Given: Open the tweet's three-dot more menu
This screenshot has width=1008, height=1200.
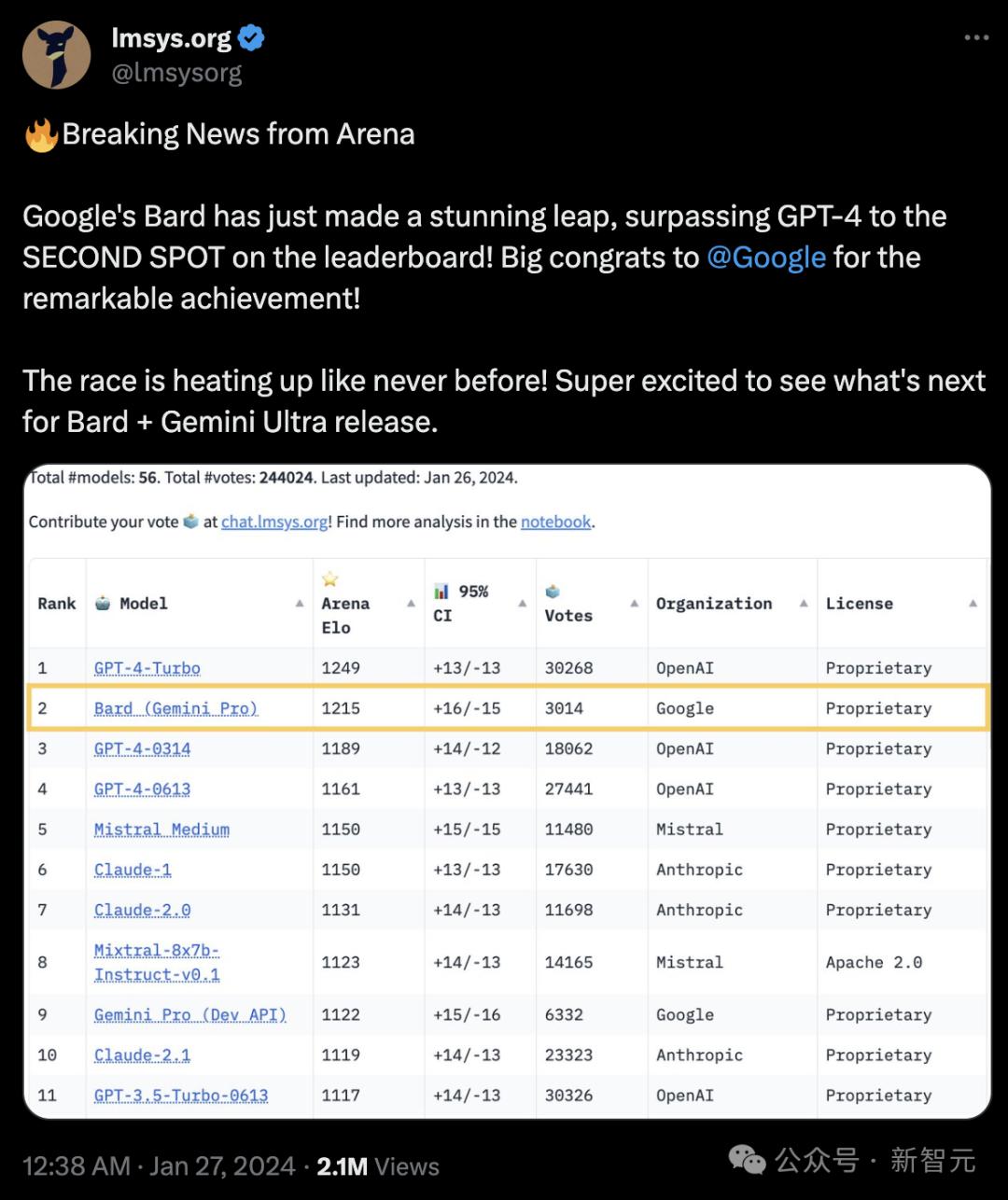Looking at the screenshot, I should (976, 37).
